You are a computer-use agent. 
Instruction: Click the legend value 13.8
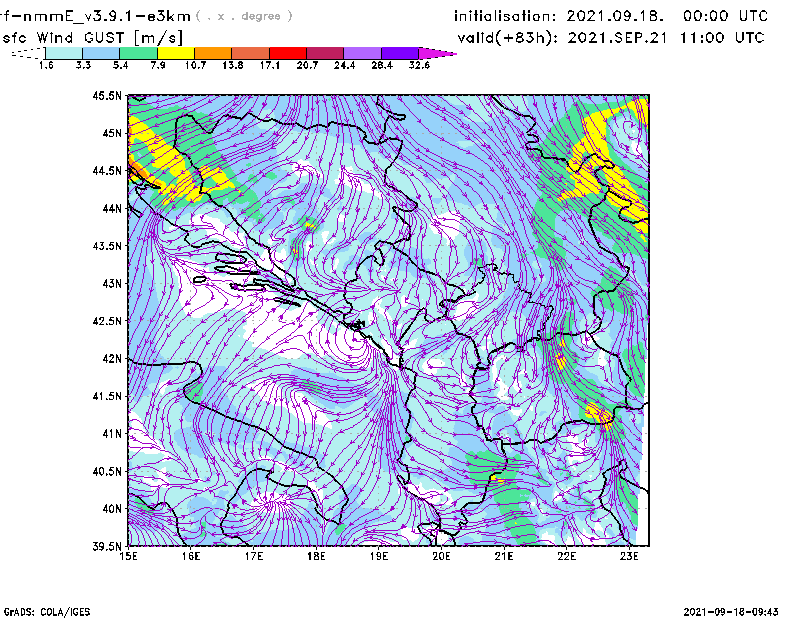(233, 65)
